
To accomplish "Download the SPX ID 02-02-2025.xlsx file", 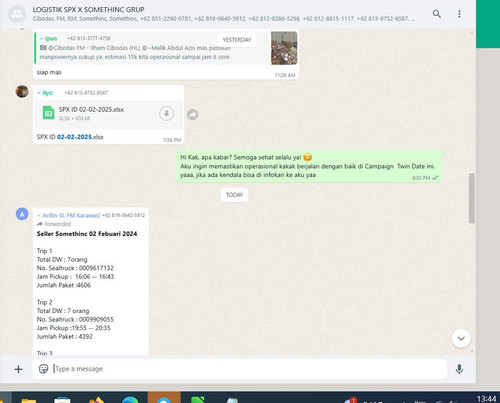I will 166,114.
